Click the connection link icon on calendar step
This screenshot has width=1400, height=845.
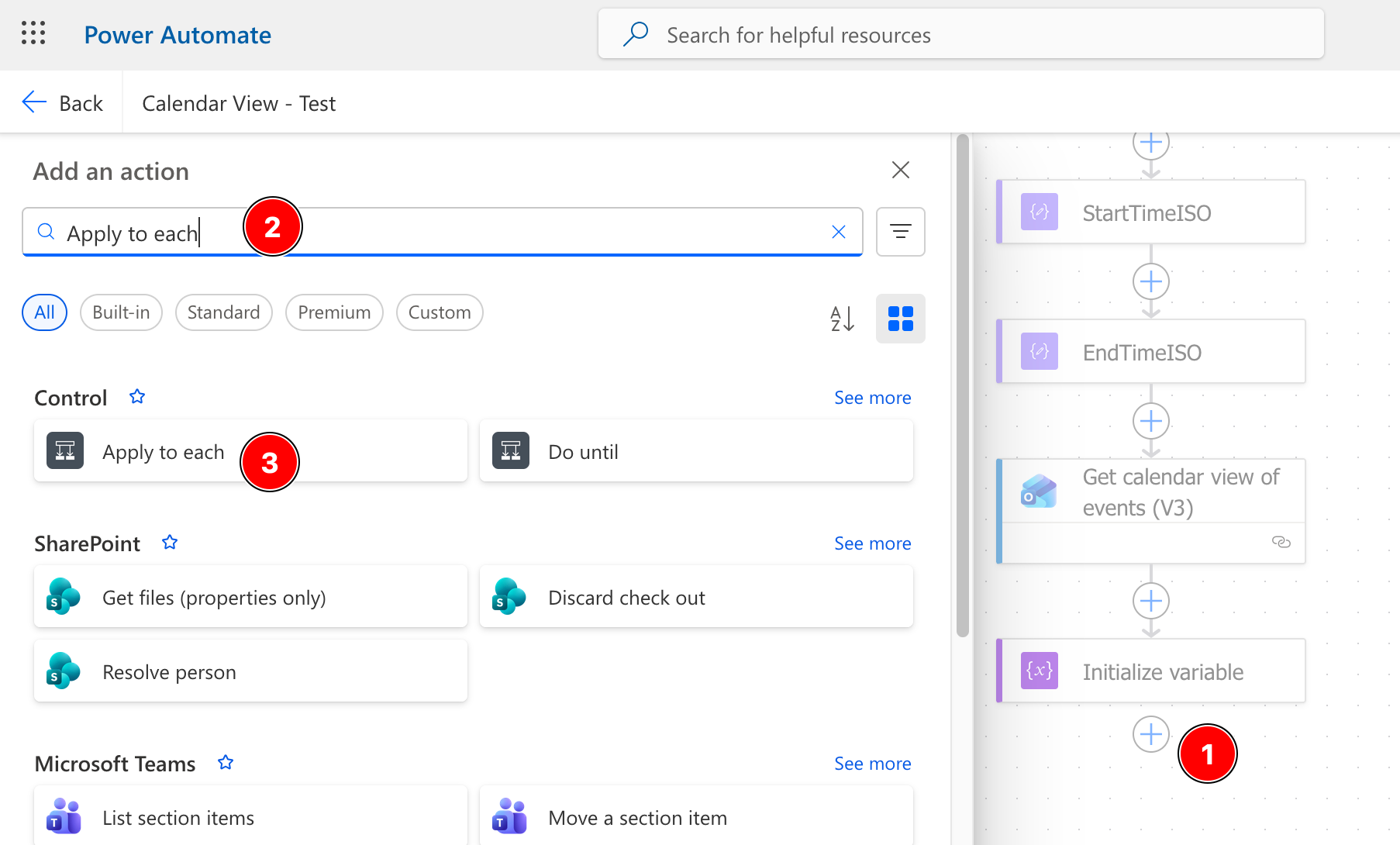click(1281, 542)
